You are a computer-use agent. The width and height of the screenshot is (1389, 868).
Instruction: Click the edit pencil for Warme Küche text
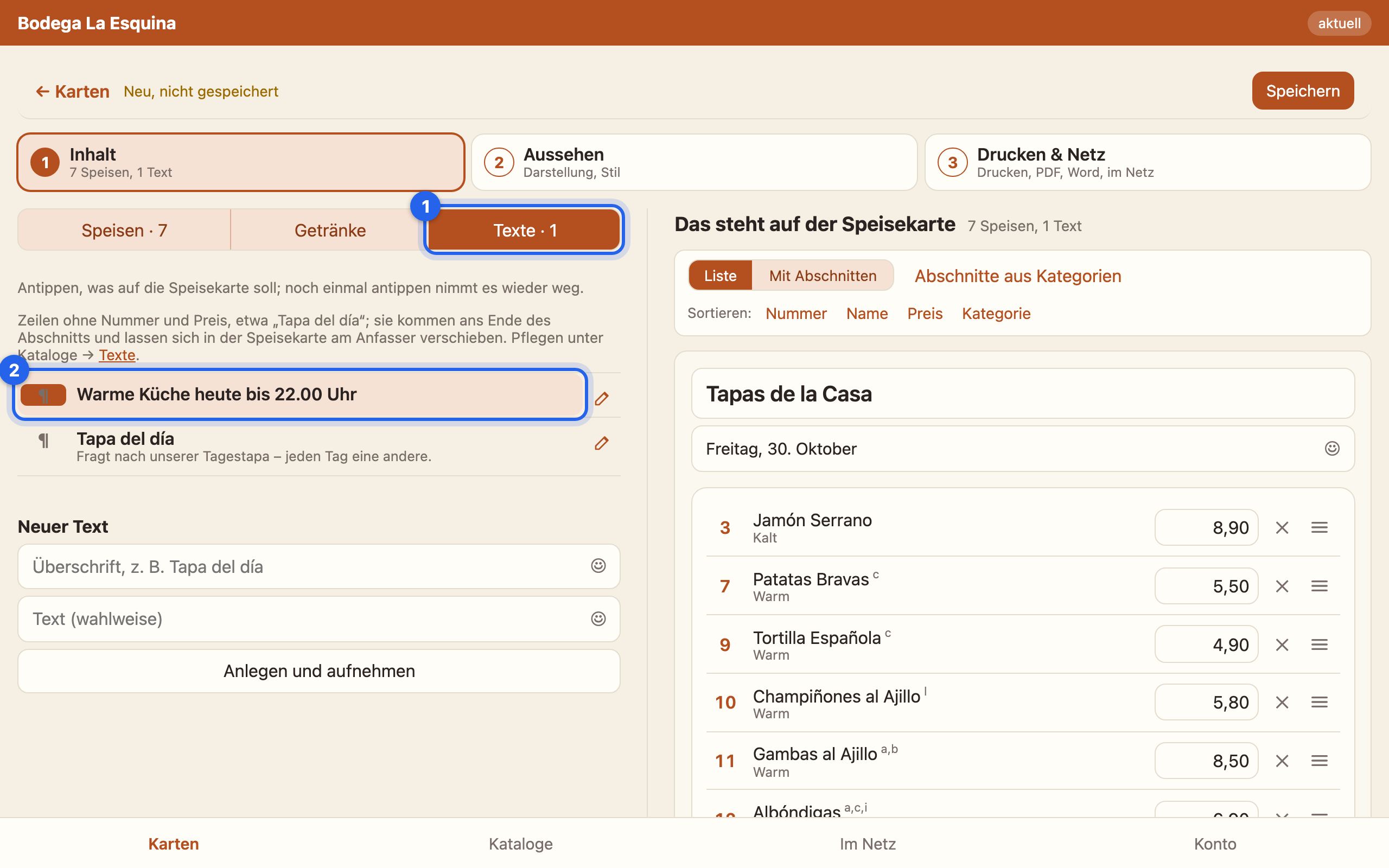(x=601, y=398)
